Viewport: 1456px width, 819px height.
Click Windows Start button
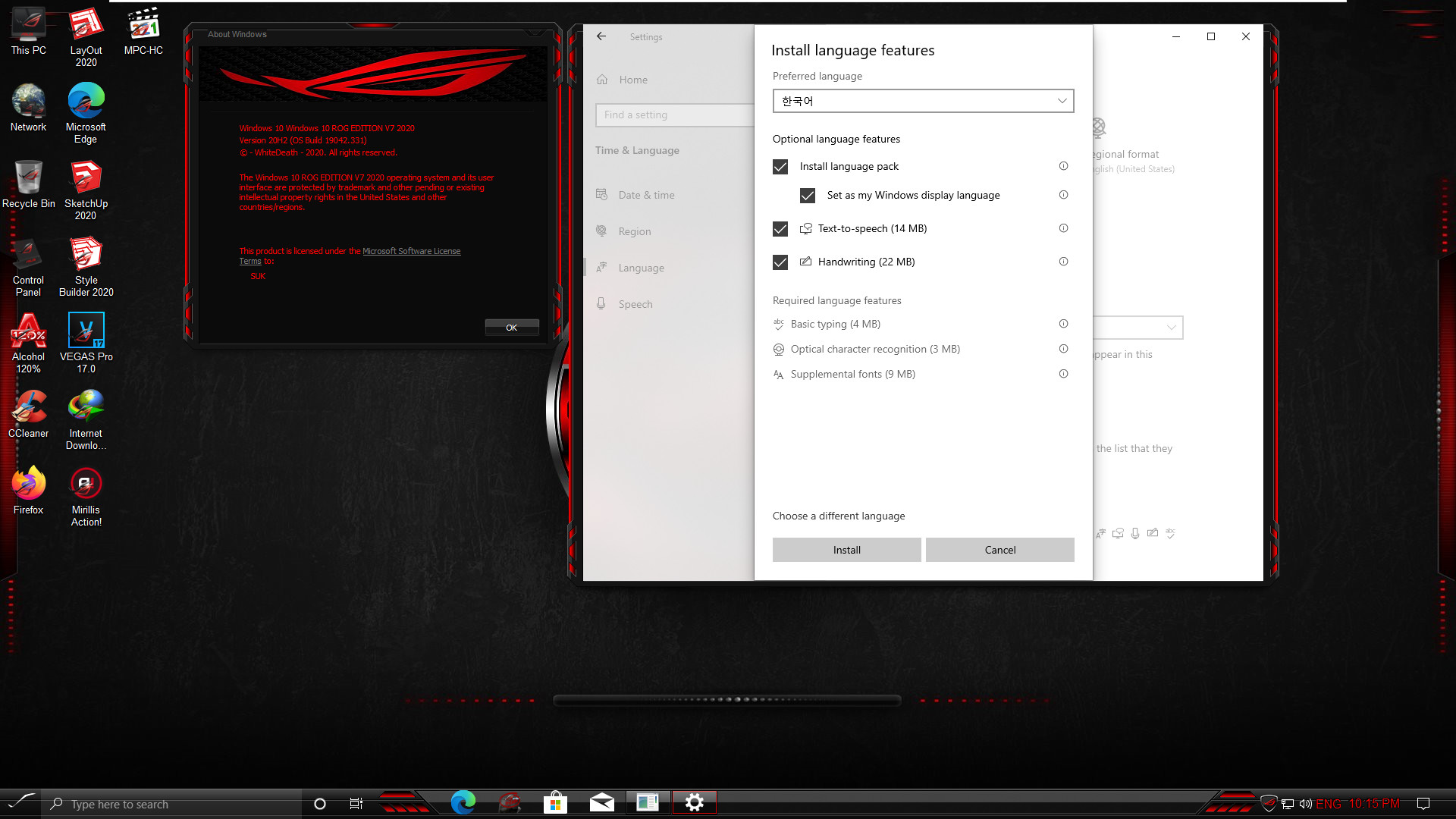pos(21,802)
